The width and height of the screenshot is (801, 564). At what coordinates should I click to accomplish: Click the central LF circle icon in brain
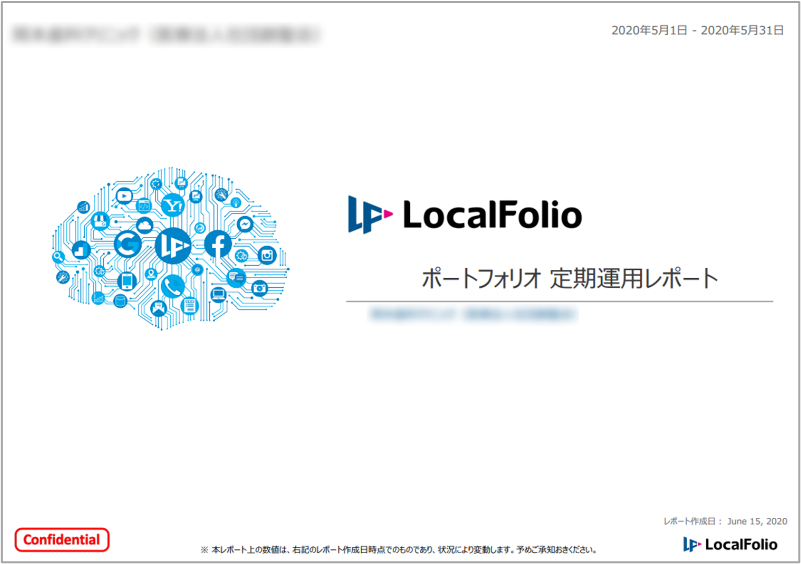click(x=173, y=246)
